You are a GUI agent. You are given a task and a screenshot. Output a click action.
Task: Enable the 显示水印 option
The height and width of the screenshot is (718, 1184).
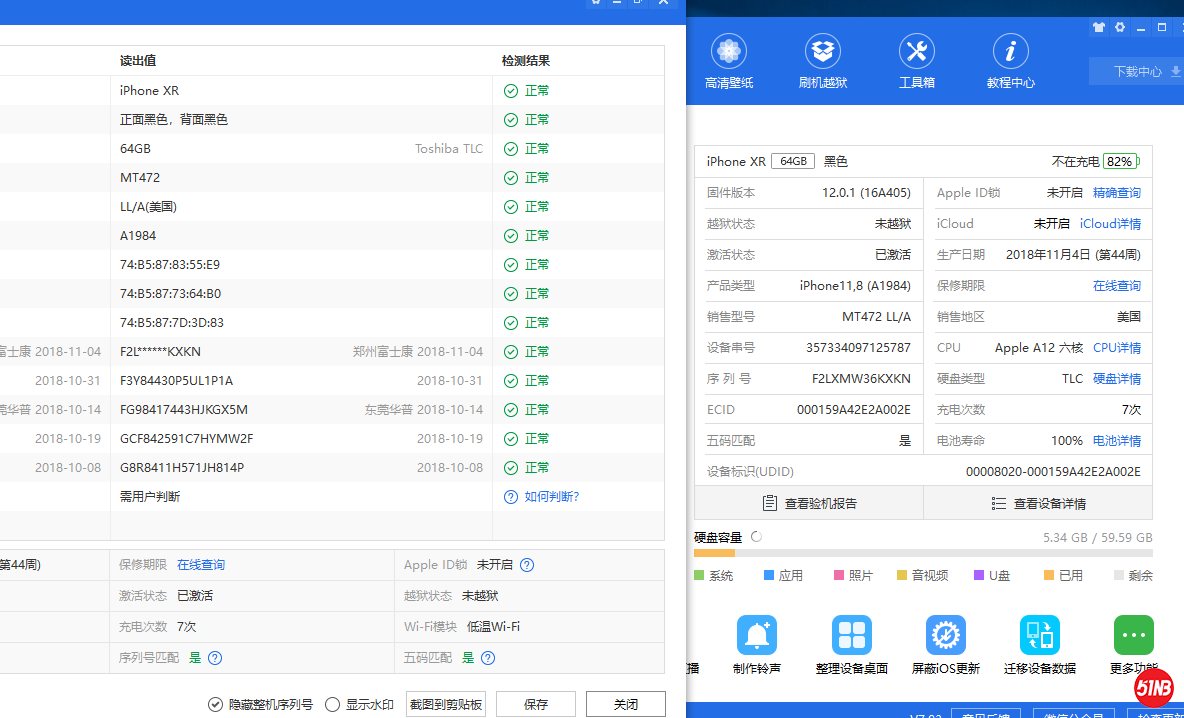click(333, 705)
